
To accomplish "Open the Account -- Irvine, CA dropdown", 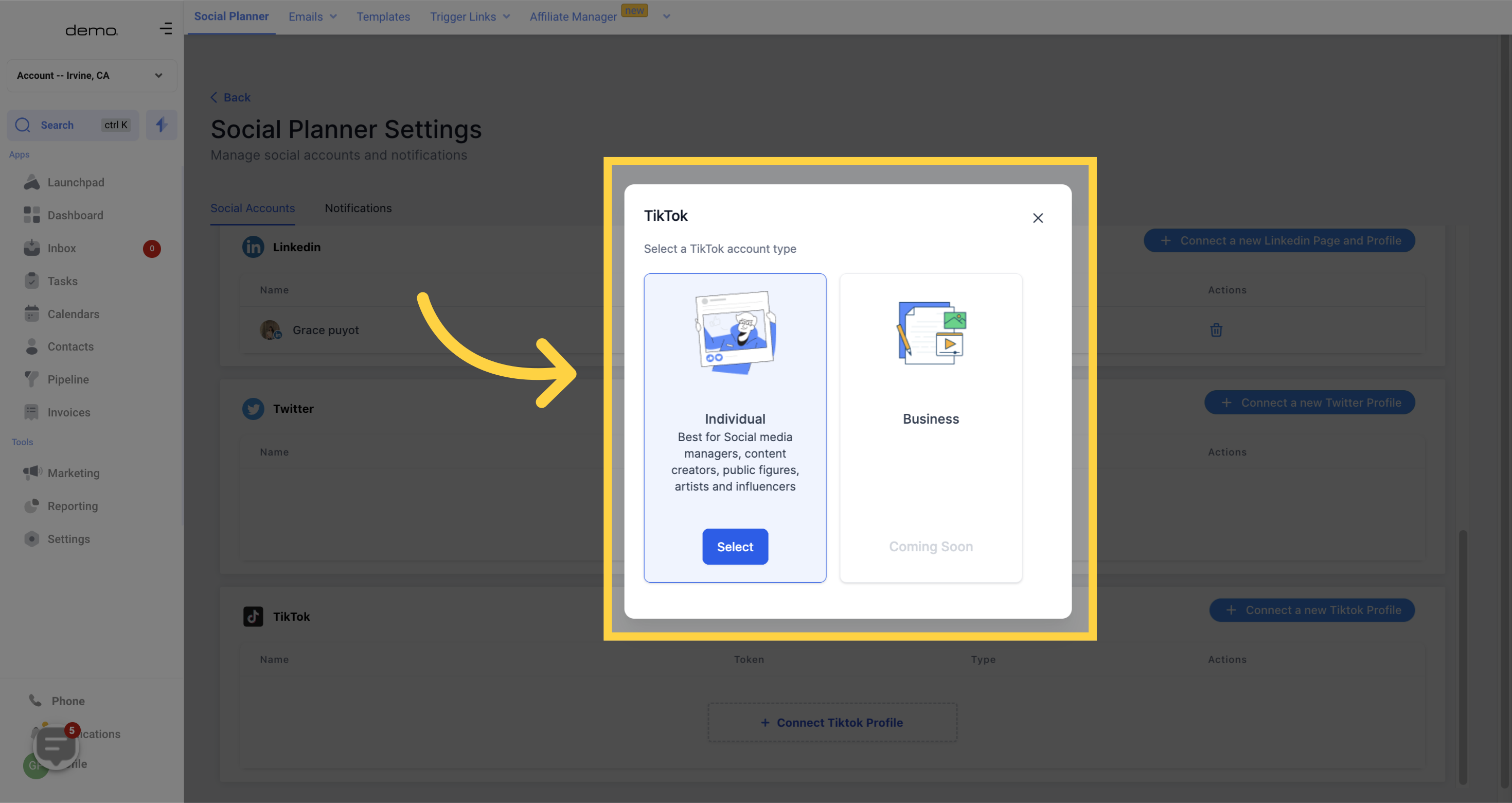I will click(x=92, y=75).
